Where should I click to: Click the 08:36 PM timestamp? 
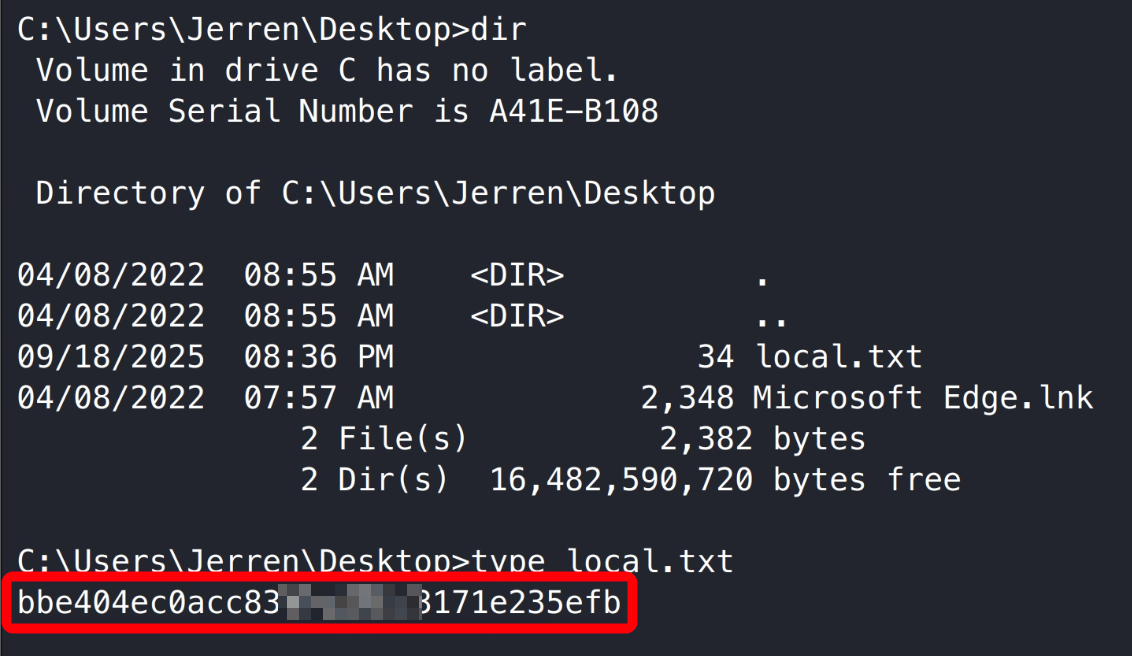click(x=318, y=355)
